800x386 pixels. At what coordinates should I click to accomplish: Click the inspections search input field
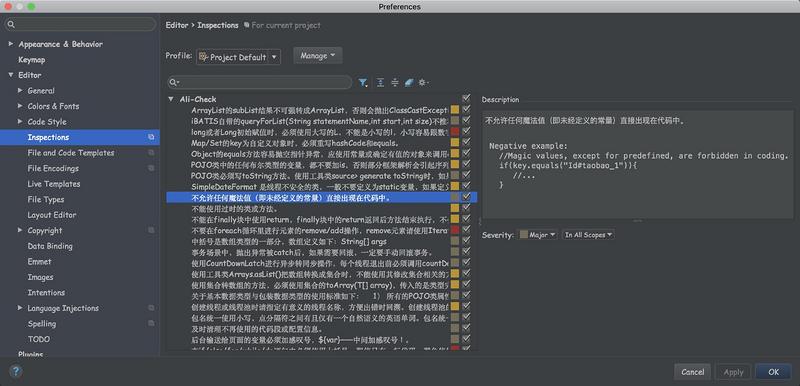(x=260, y=83)
